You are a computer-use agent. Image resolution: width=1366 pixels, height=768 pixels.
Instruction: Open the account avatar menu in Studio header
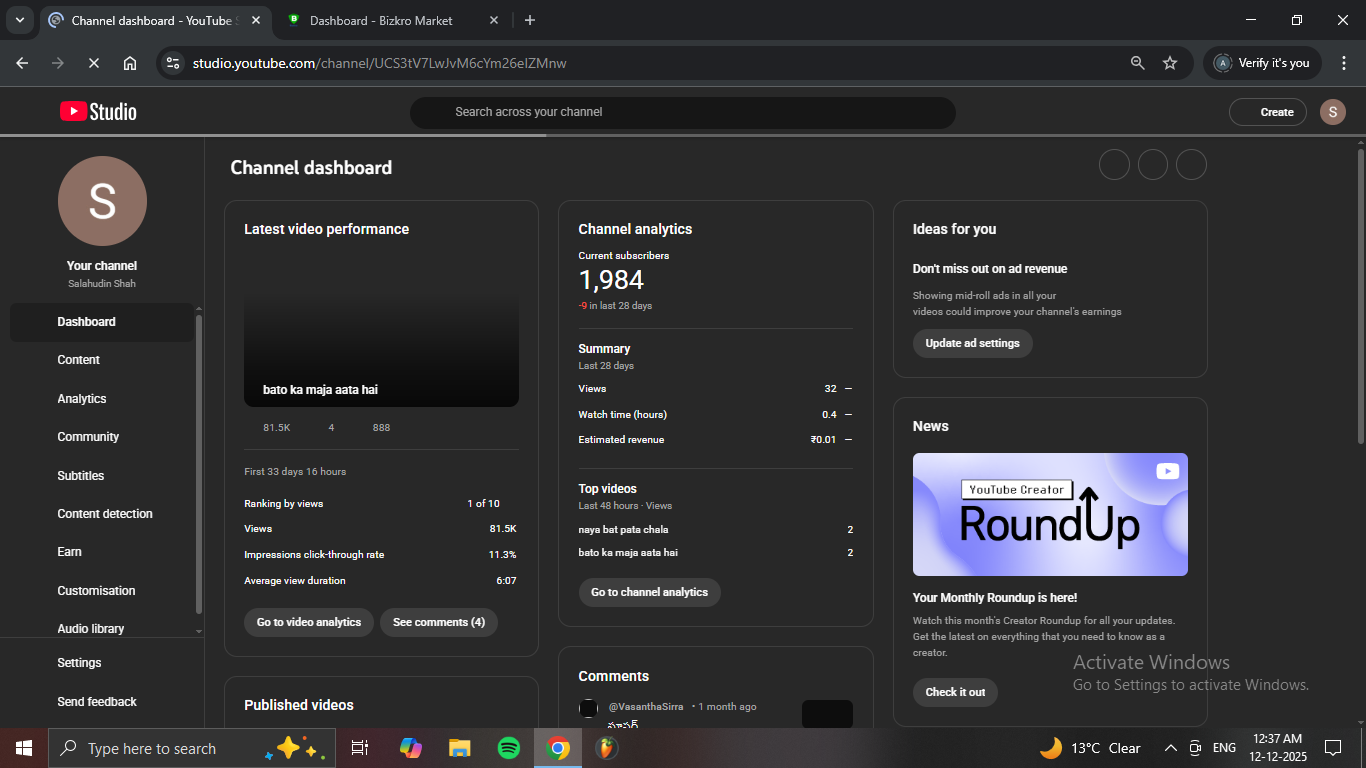coord(1332,112)
